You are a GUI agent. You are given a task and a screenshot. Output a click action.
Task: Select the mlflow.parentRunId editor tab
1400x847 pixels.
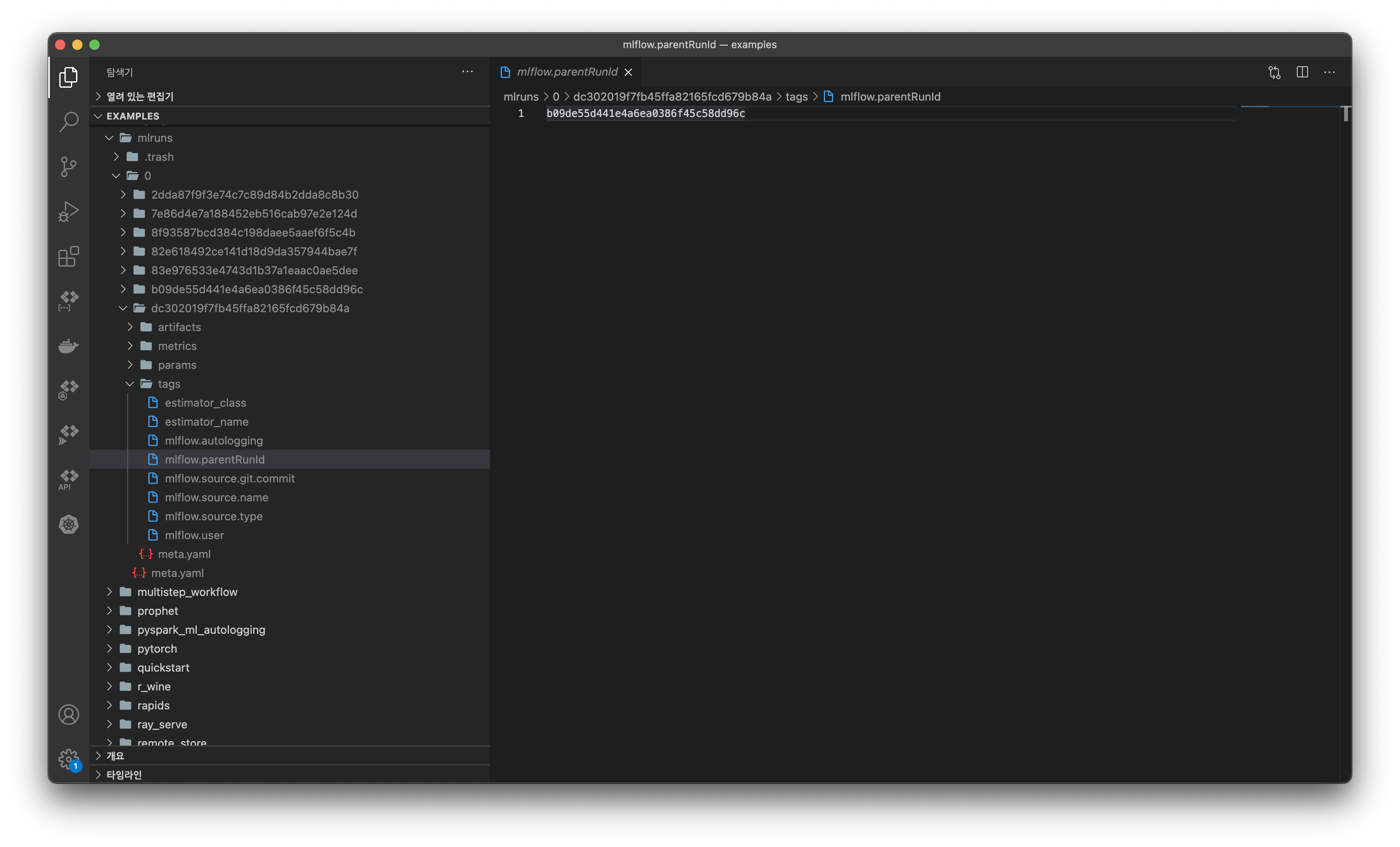(566, 72)
